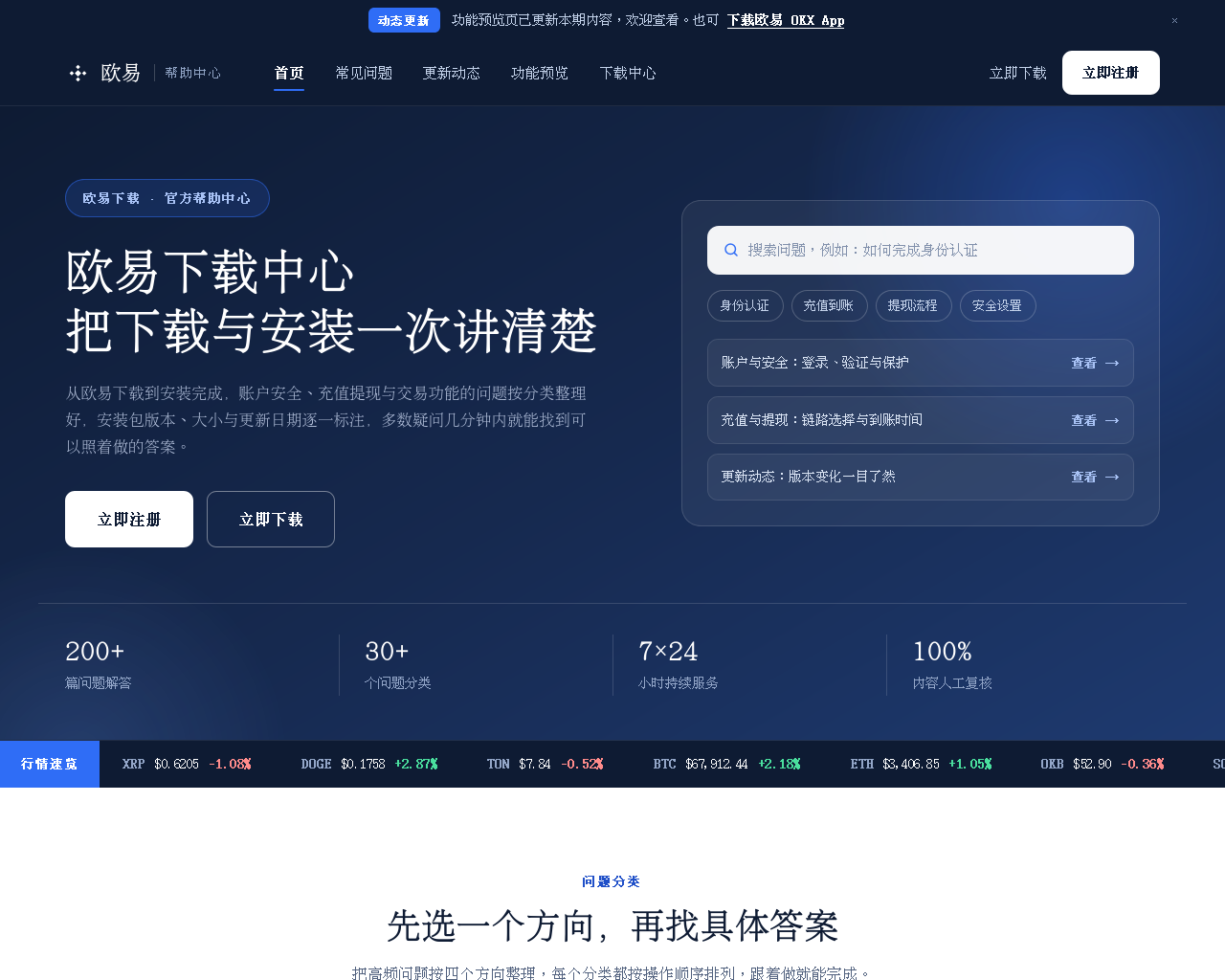Click the arrow icon on the 充值与提现 row
The width and height of the screenshot is (1225, 980).
pyautogui.click(x=1112, y=420)
